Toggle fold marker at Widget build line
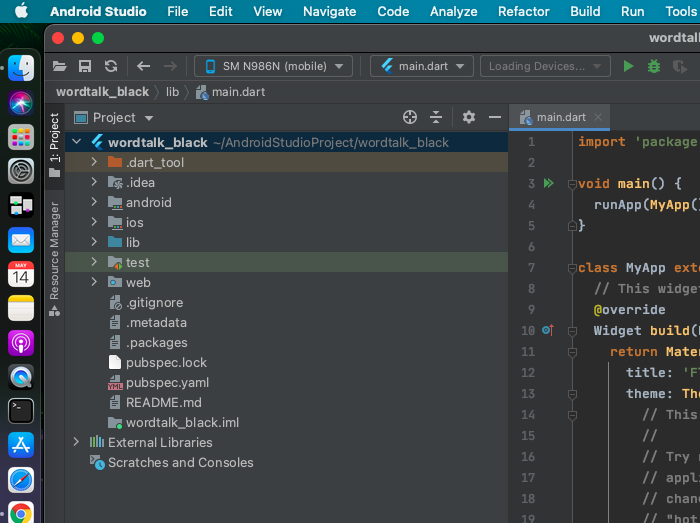This screenshot has height=523, width=700. pyautogui.click(x=572, y=331)
